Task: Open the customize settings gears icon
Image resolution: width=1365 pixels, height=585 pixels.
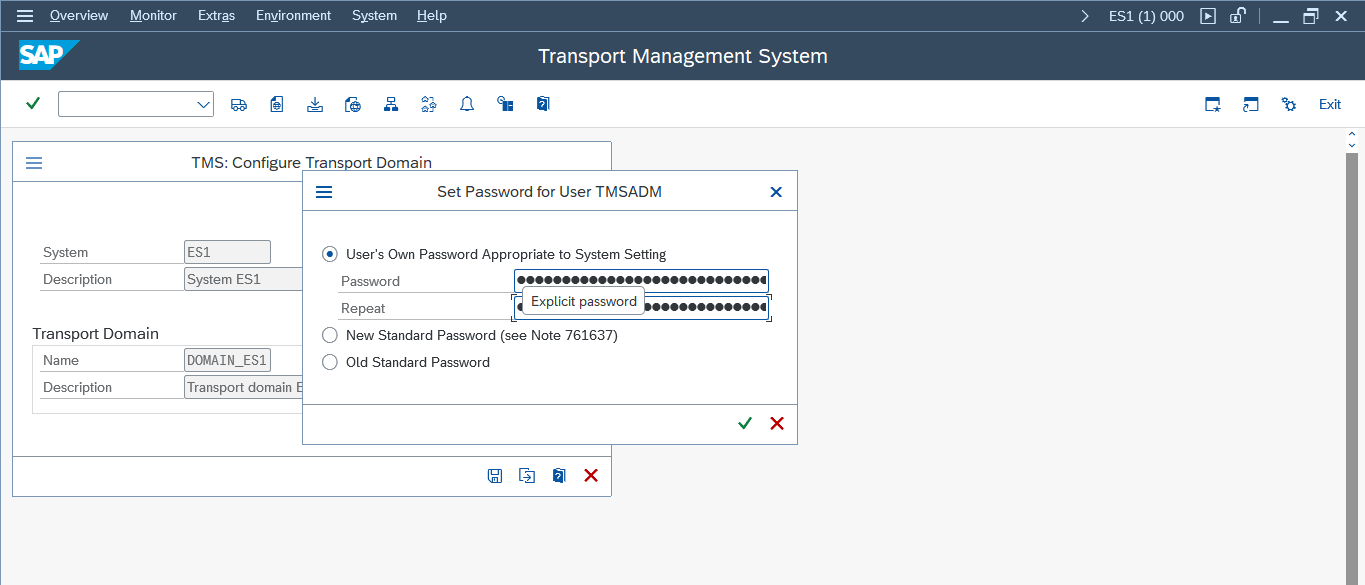Action: click(1289, 104)
